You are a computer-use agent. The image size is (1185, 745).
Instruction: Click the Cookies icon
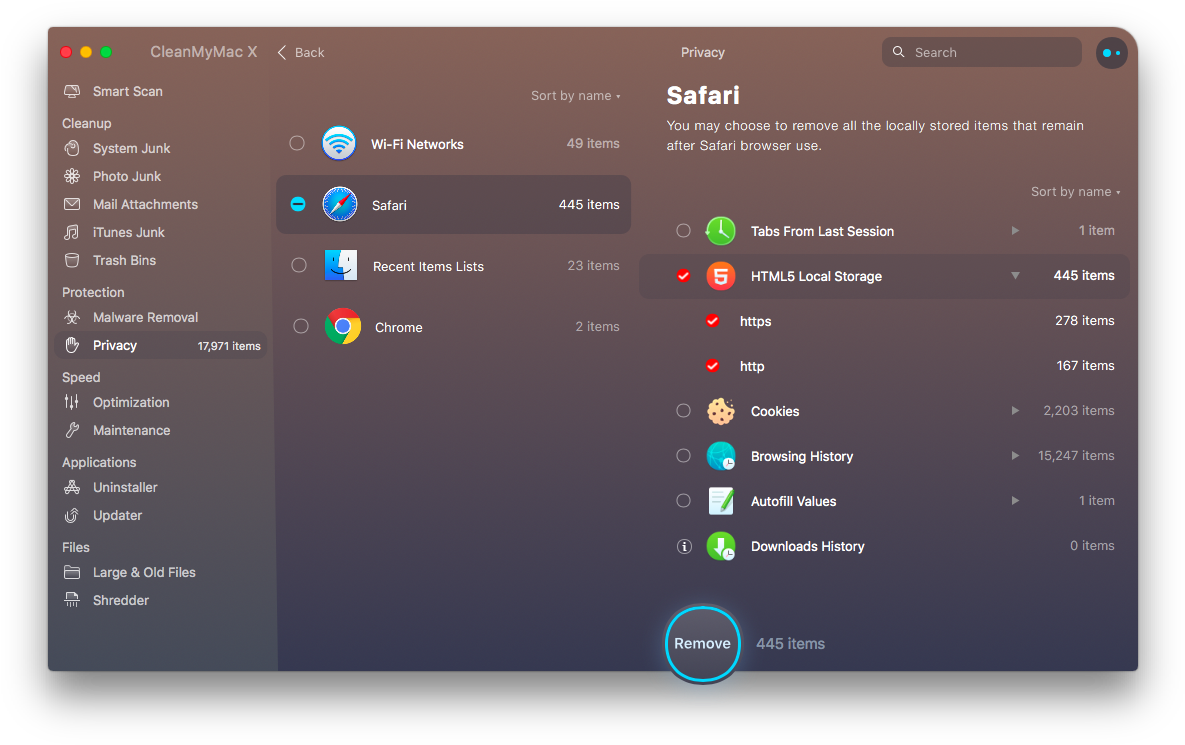click(x=721, y=411)
